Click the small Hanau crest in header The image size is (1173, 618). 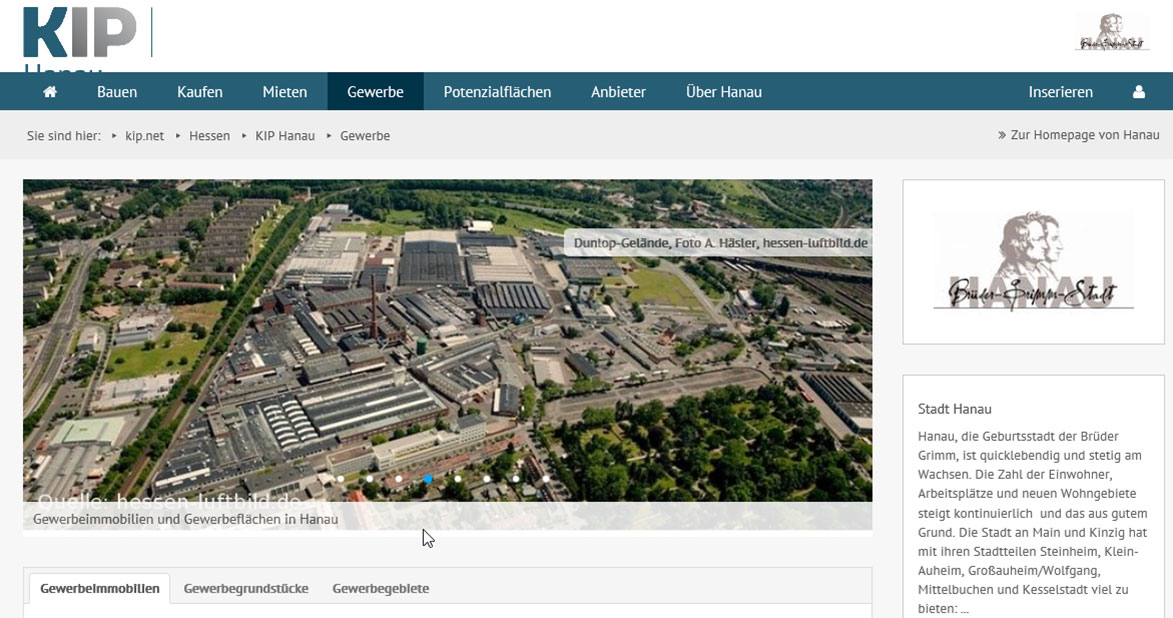tap(1113, 33)
